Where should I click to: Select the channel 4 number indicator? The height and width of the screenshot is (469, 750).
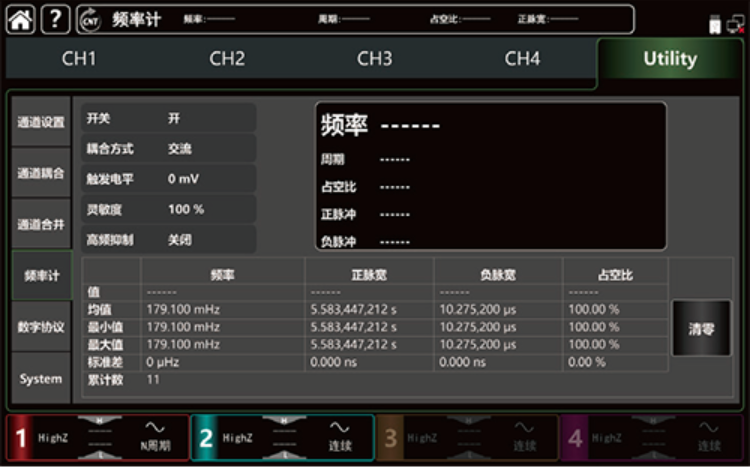click(x=575, y=438)
